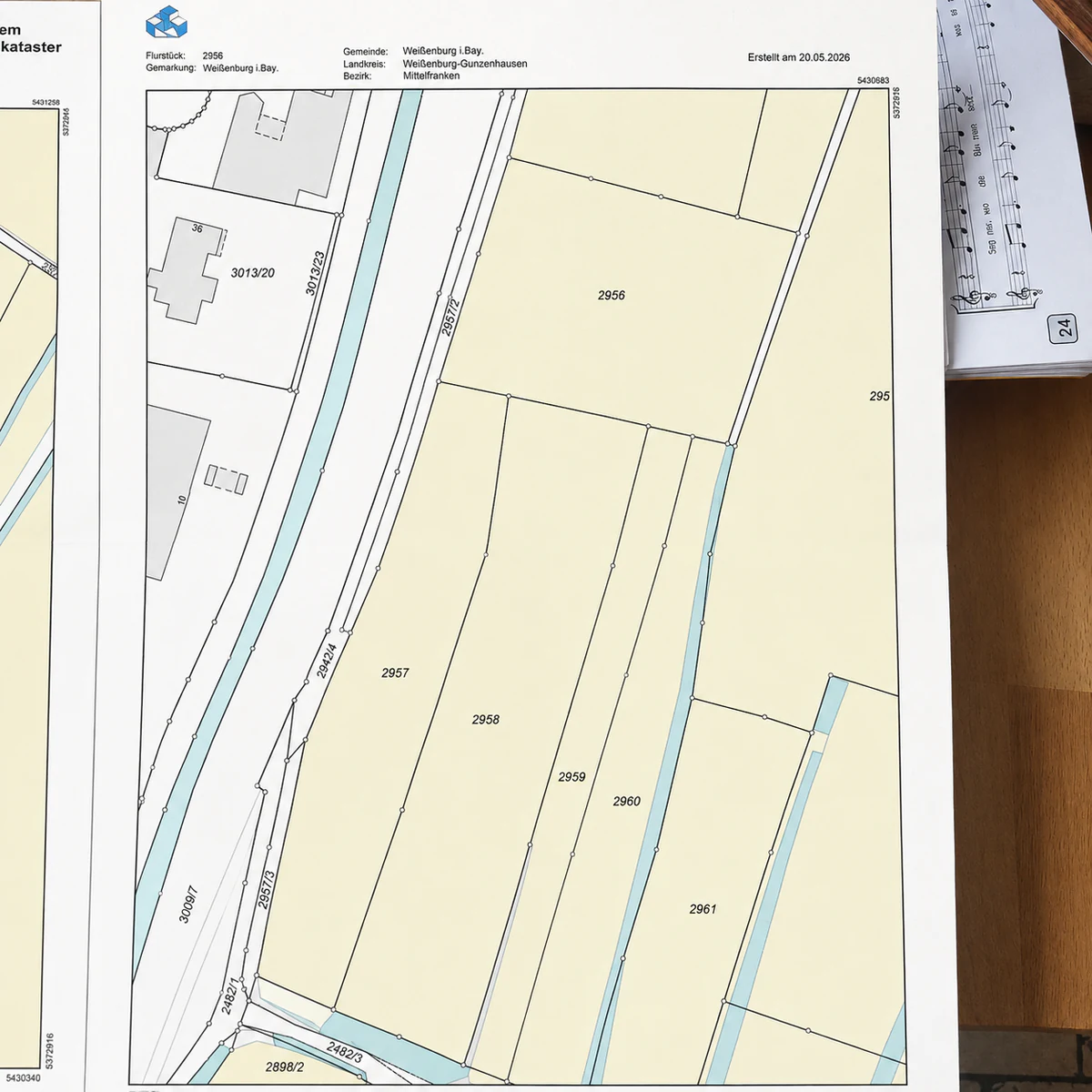Click parcel 2961 near the stream
The width and height of the screenshot is (1092, 1092).
pos(703,908)
